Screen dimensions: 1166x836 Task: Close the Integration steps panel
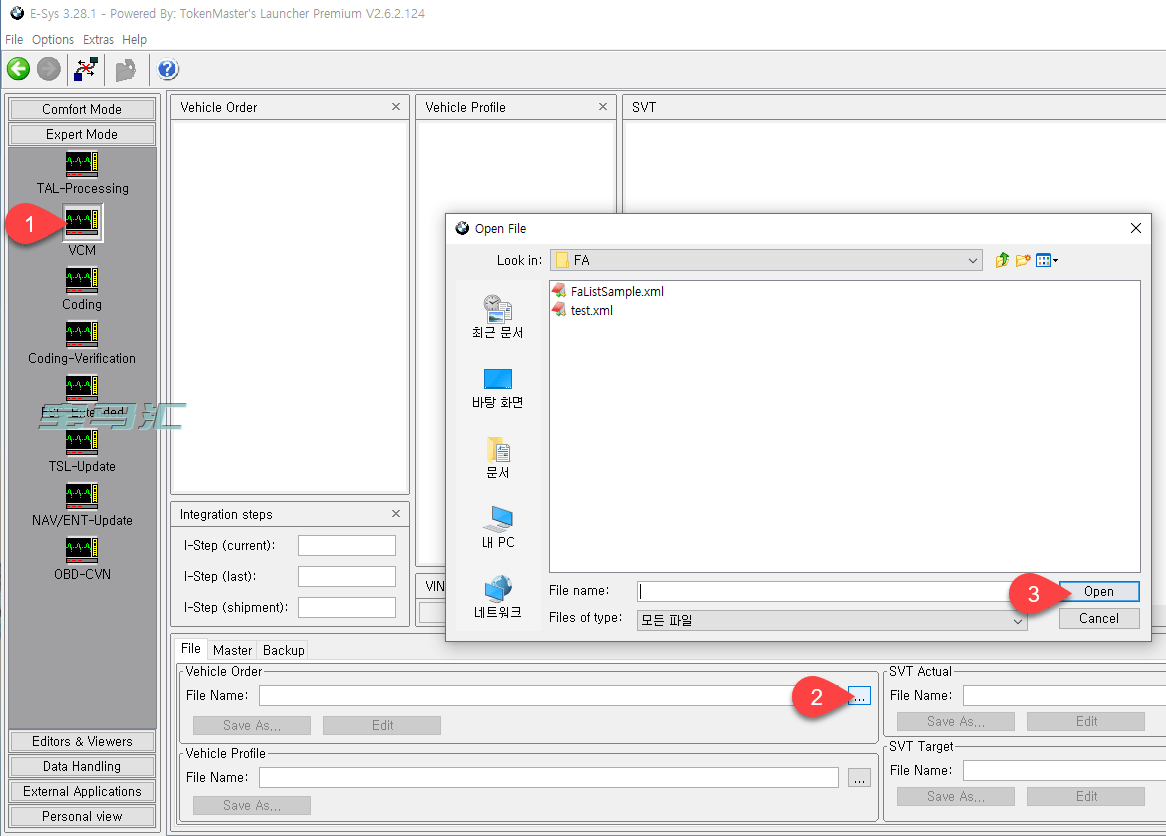pyautogui.click(x=396, y=514)
